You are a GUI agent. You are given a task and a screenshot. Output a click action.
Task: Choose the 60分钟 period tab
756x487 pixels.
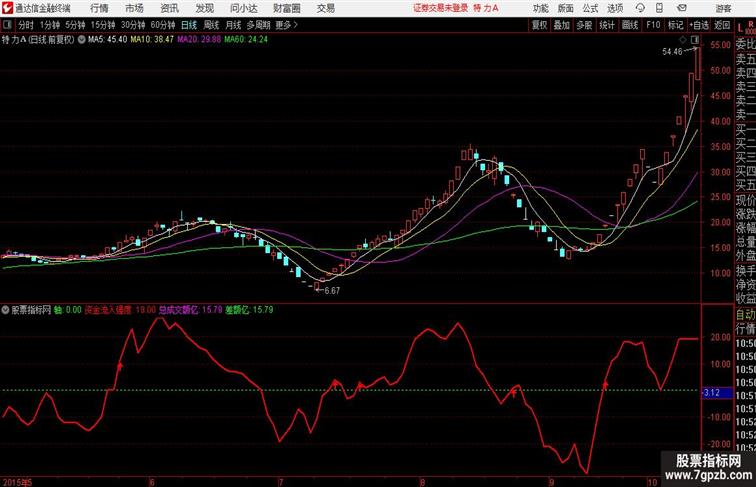(x=162, y=25)
